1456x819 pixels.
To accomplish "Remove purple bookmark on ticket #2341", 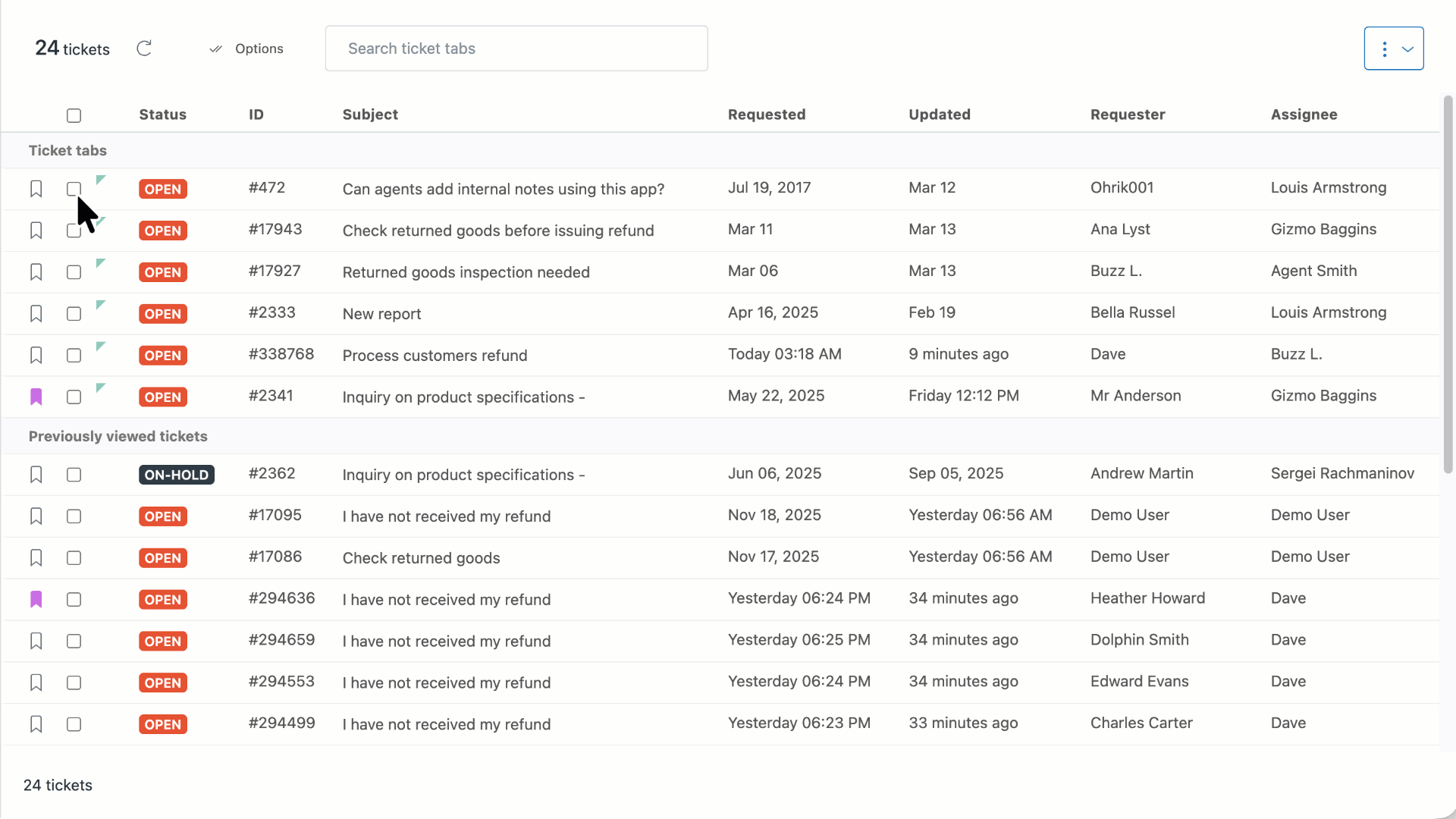I will 36,397.
